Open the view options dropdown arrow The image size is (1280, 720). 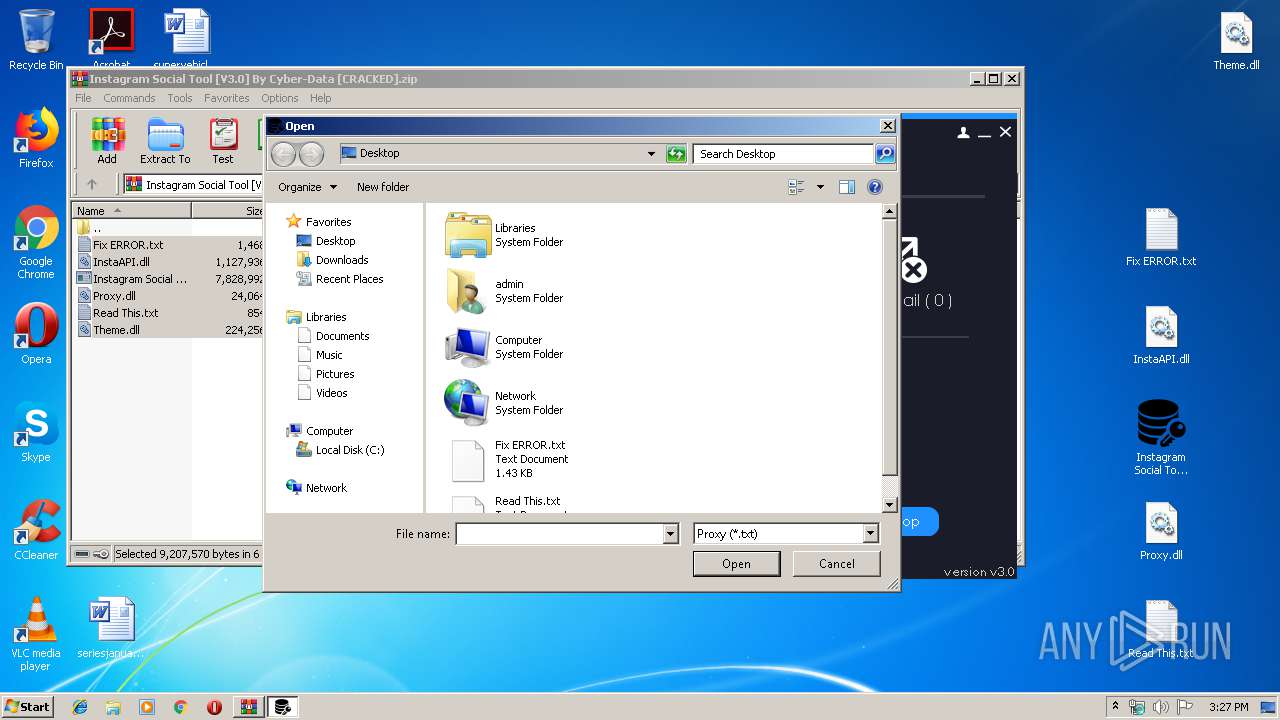coord(820,187)
